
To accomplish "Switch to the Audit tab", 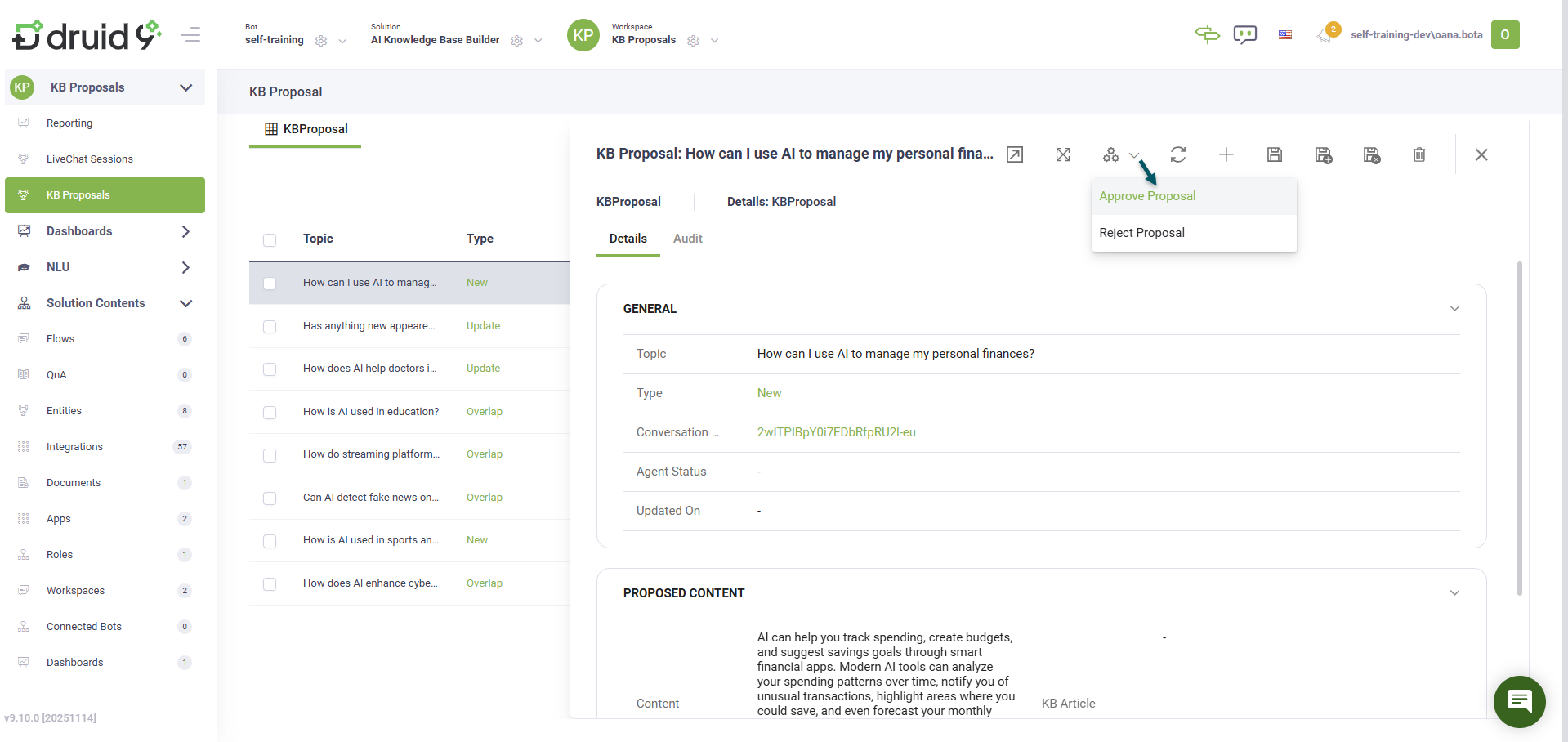I will (x=687, y=239).
